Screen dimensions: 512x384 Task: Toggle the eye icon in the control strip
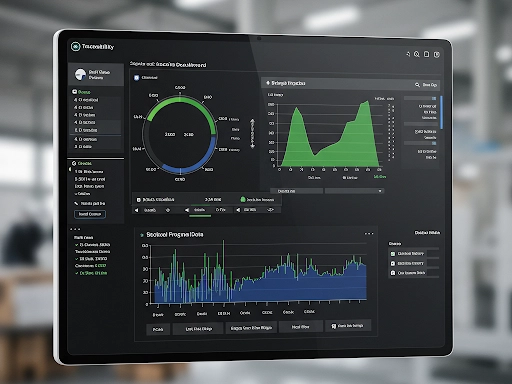270,210
